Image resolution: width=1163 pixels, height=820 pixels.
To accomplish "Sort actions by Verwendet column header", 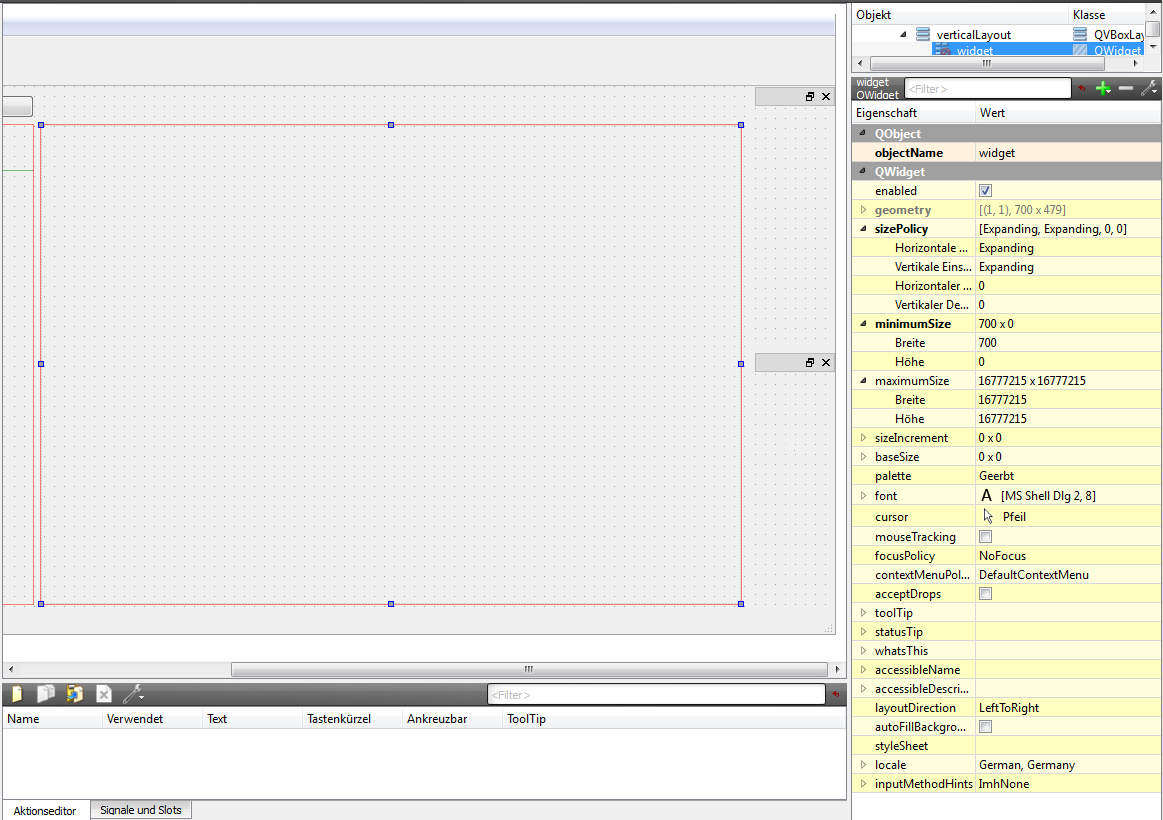I will click(x=152, y=718).
